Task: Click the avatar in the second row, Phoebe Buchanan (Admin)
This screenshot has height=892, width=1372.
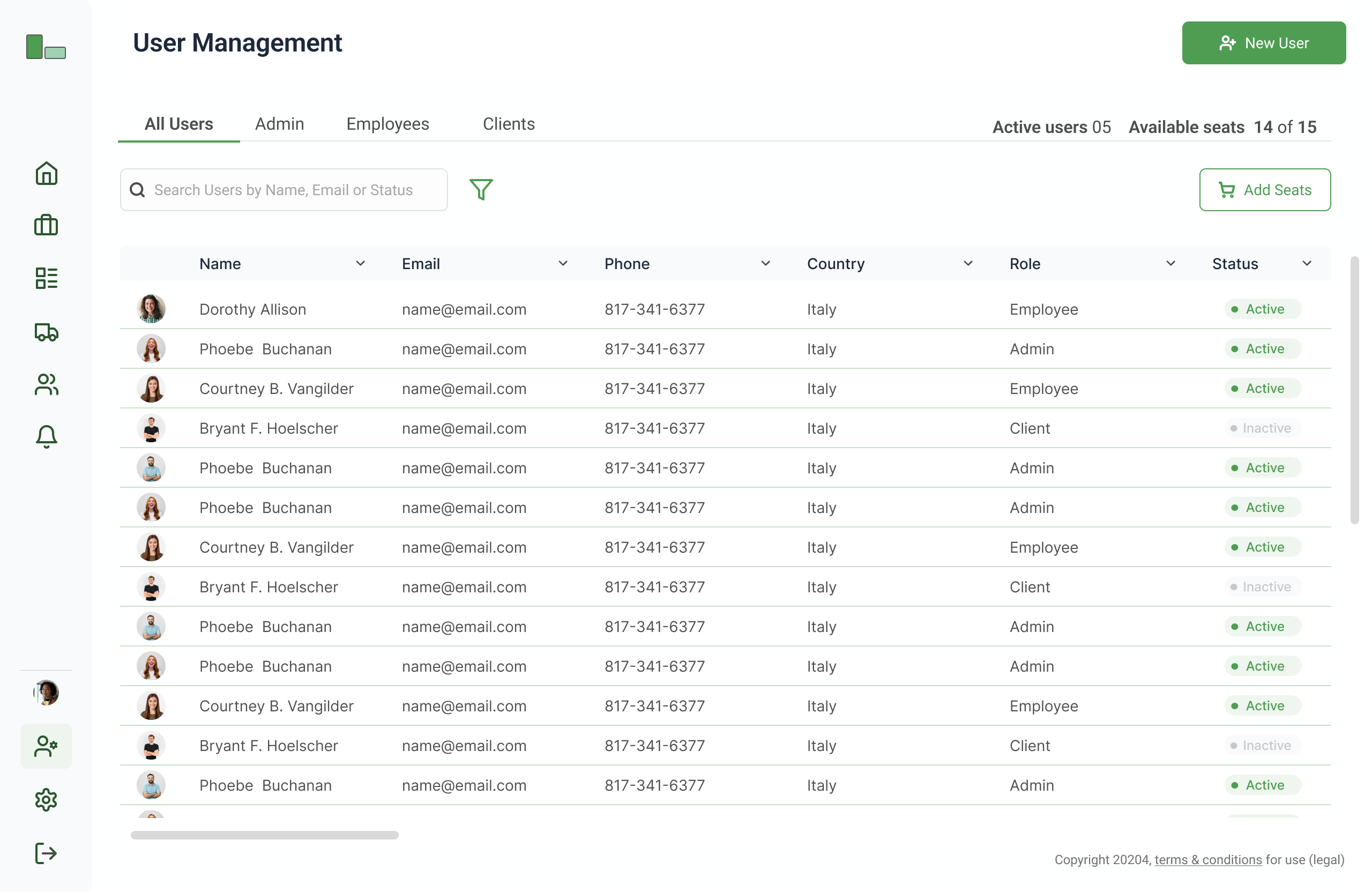Action: pyautogui.click(x=151, y=348)
